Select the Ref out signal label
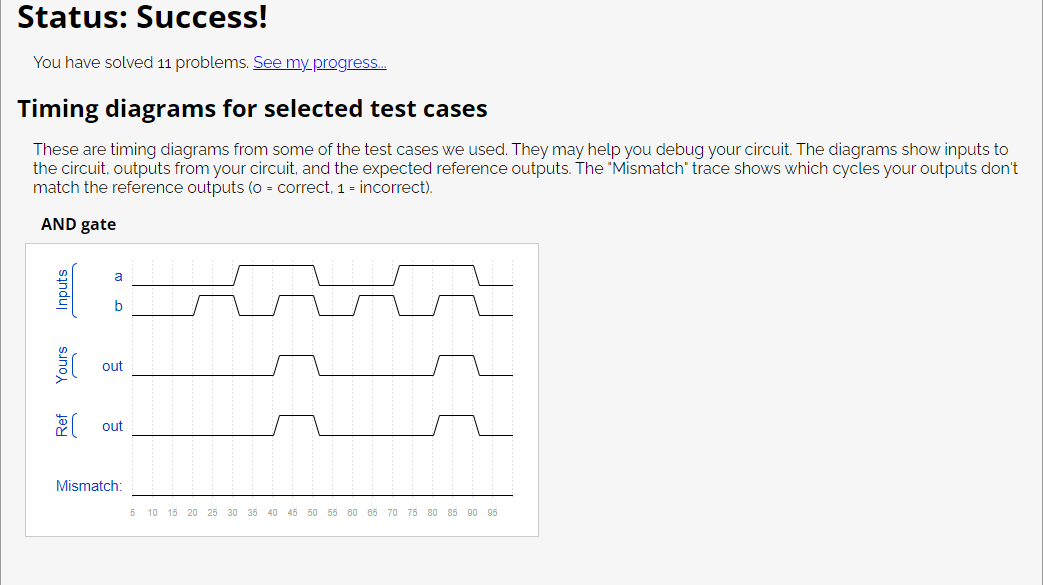The width and height of the screenshot is (1043, 585). [112, 426]
